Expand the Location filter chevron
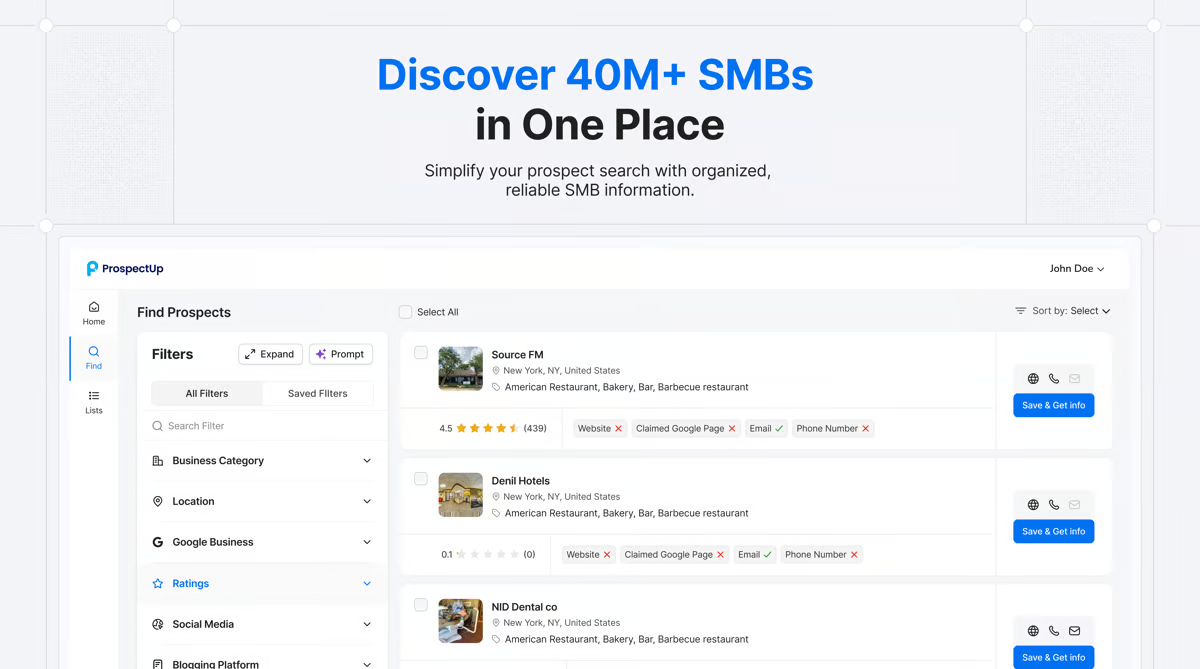This screenshot has width=1200, height=669. tap(367, 502)
